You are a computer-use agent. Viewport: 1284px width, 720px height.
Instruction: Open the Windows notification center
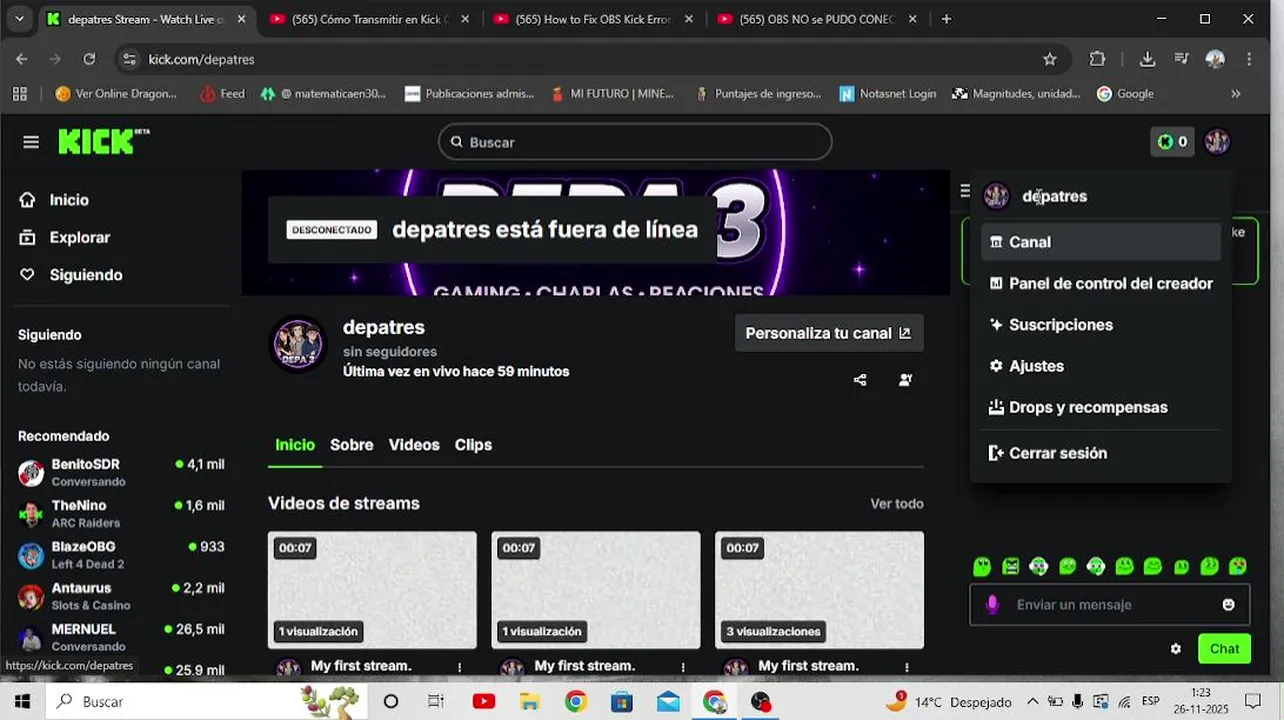(x=1253, y=702)
